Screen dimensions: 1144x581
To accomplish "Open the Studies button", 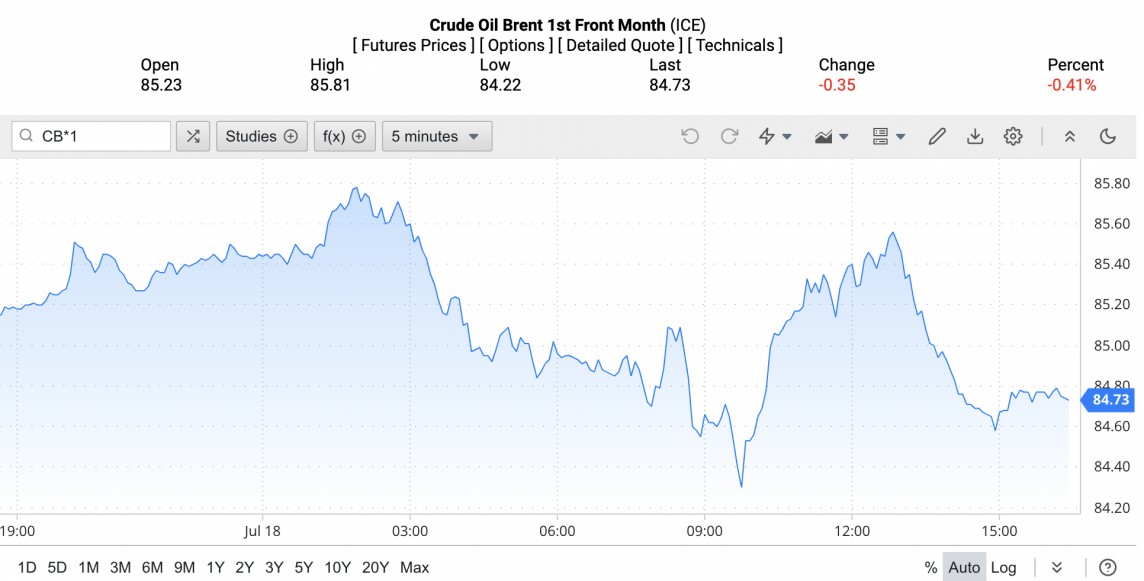I will 261,136.
